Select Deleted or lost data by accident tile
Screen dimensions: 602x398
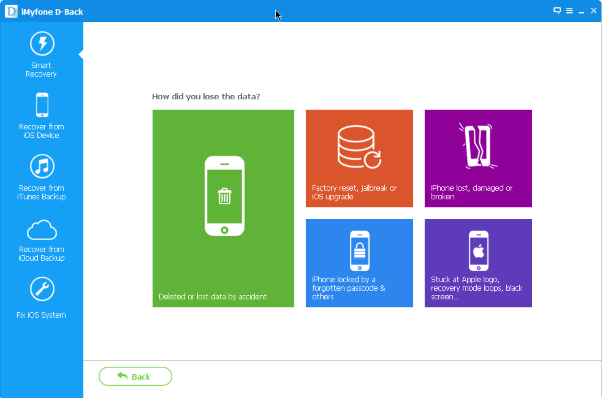(x=223, y=208)
